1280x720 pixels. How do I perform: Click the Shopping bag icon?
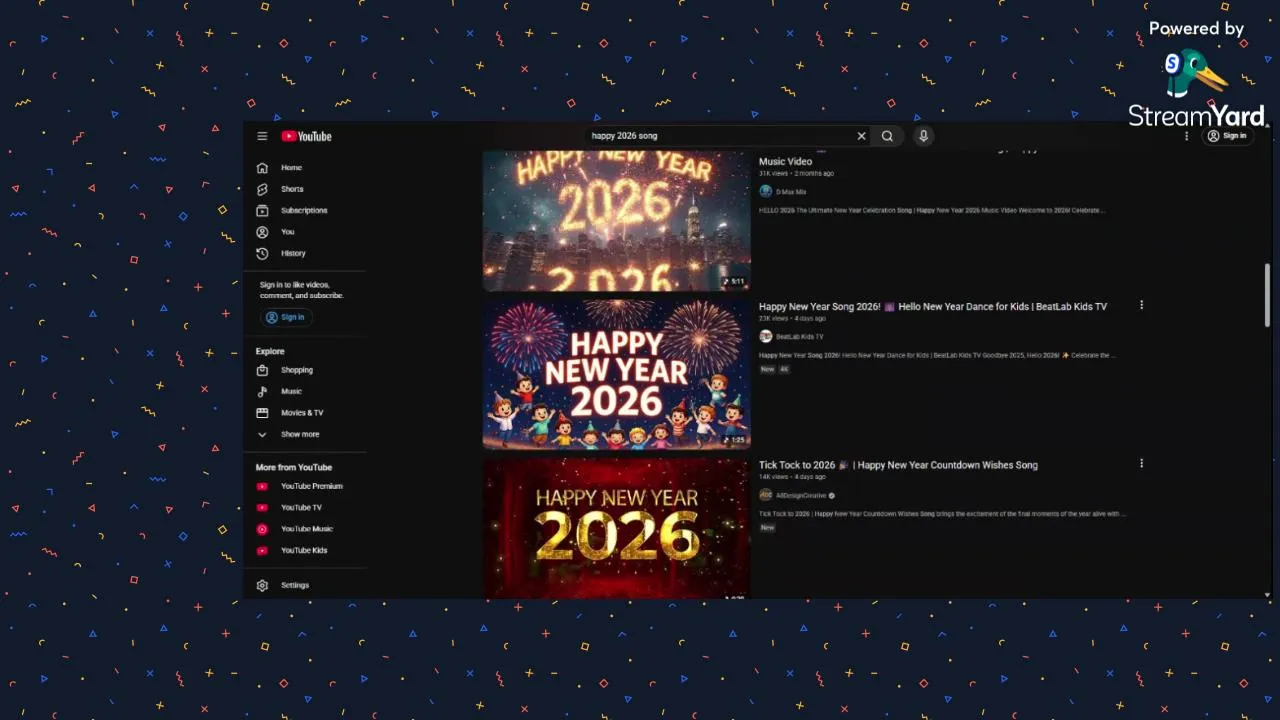click(x=262, y=370)
